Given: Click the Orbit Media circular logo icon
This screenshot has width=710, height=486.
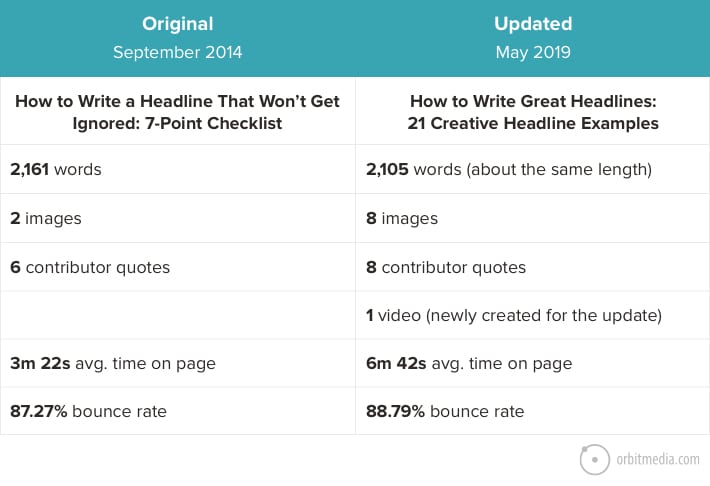Looking at the screenshot, I should click(595, 459).
